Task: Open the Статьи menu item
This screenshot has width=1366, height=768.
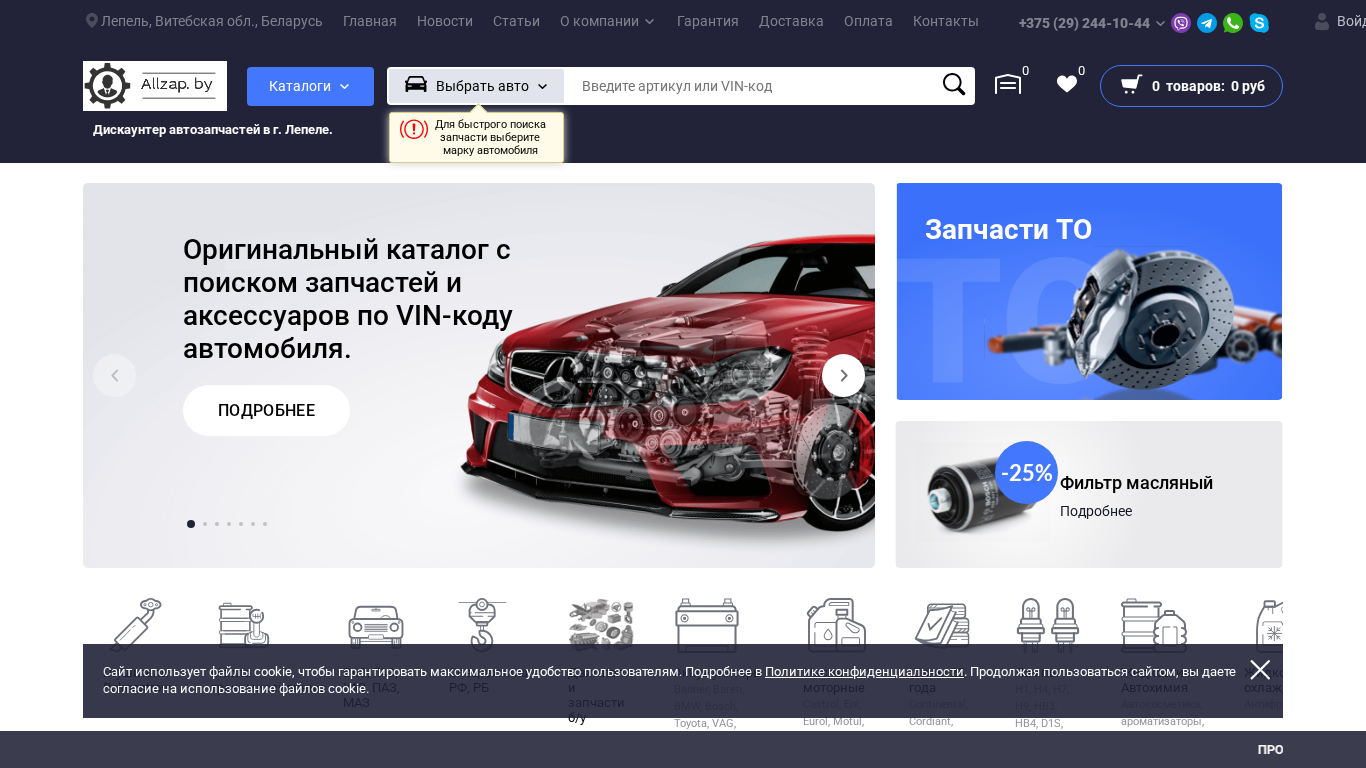Action: click(x=516, y=21)
